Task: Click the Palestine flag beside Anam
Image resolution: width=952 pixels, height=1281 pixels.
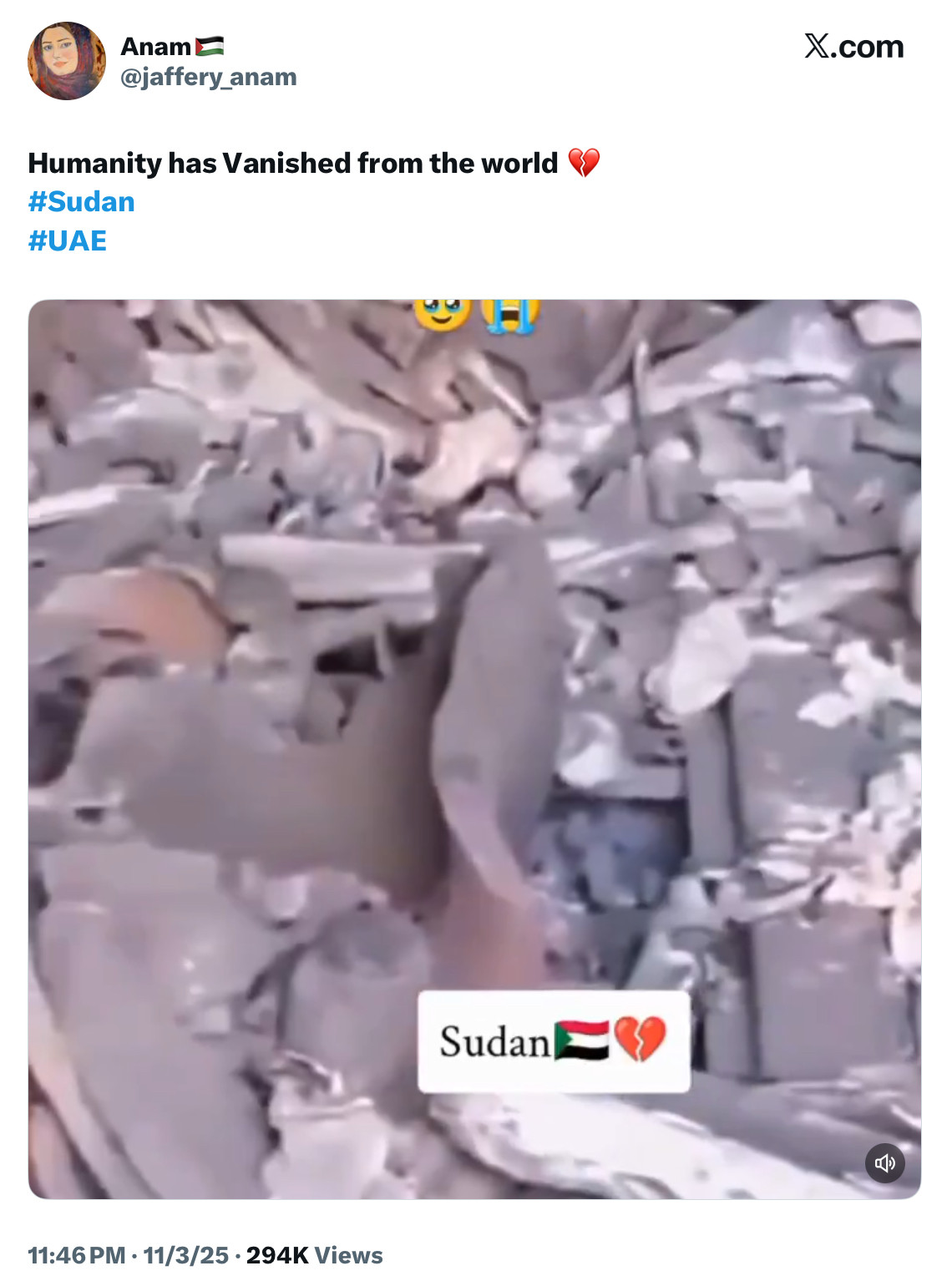Action: 210,47
